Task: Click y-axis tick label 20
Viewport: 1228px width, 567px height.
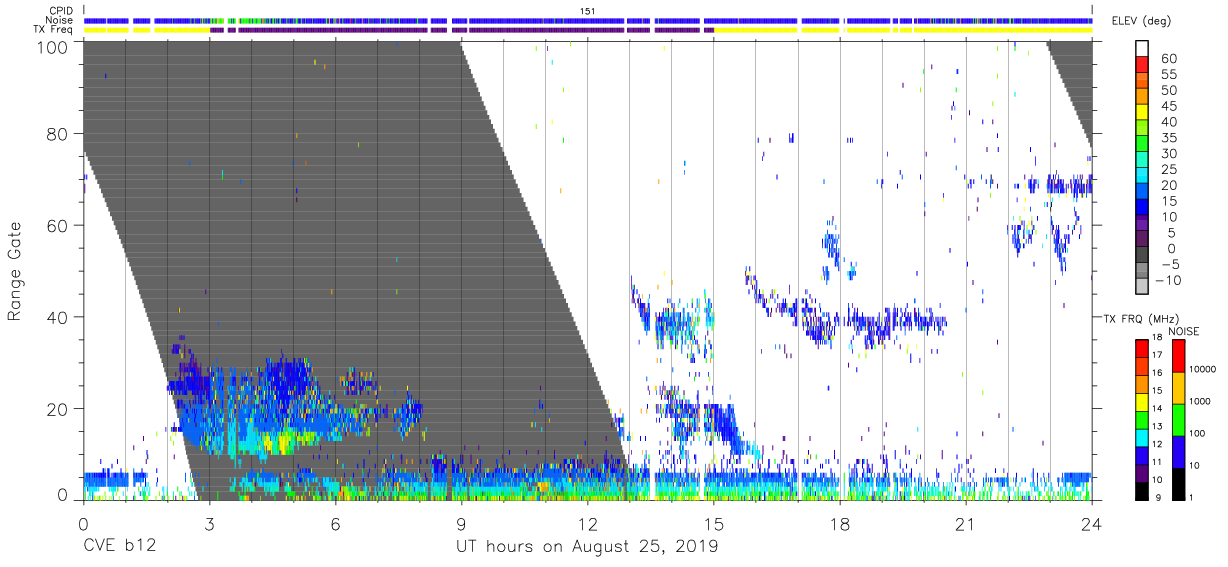Action: click(x=56, y=408)
